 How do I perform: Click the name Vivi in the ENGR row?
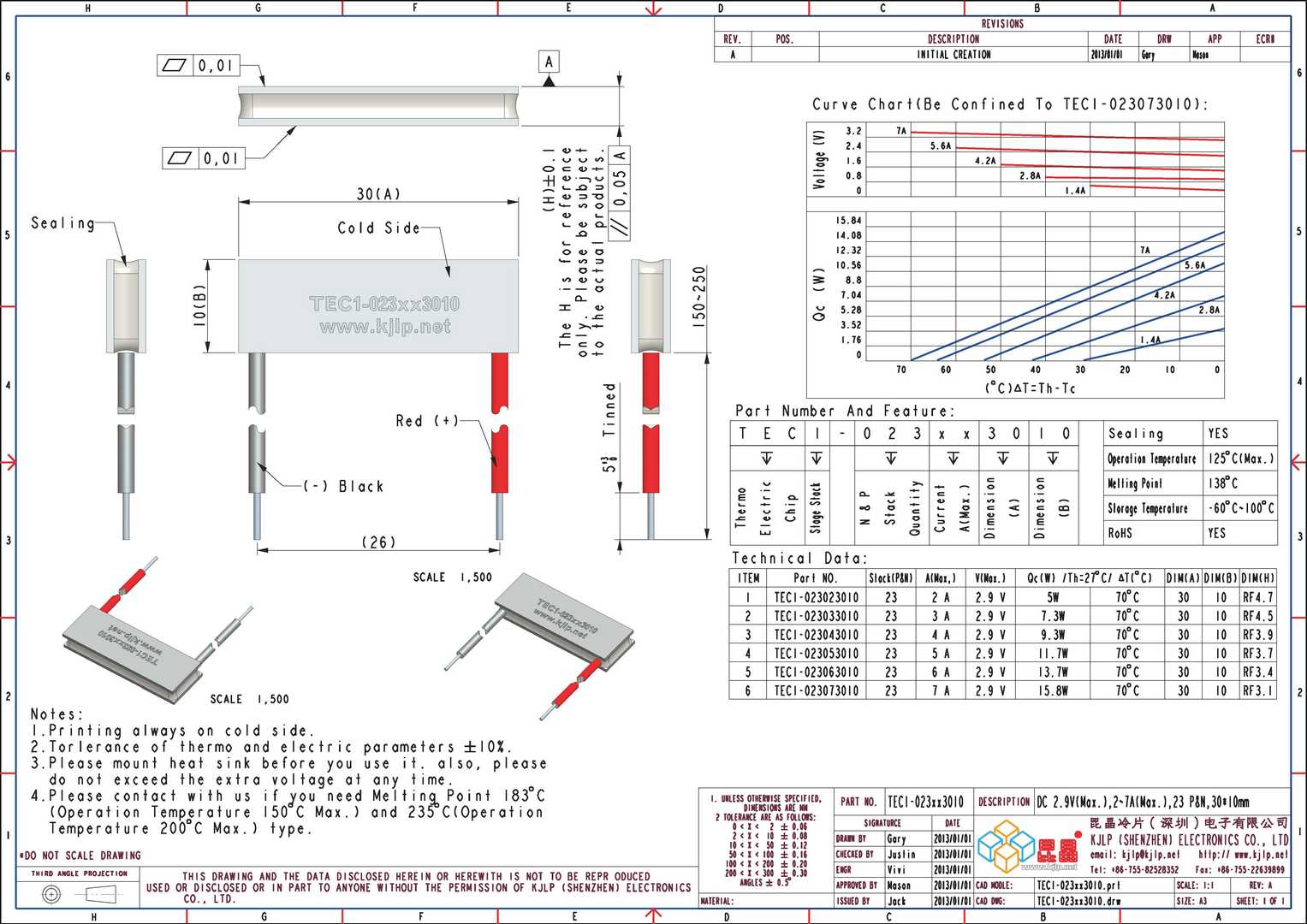tap(896, 869)
